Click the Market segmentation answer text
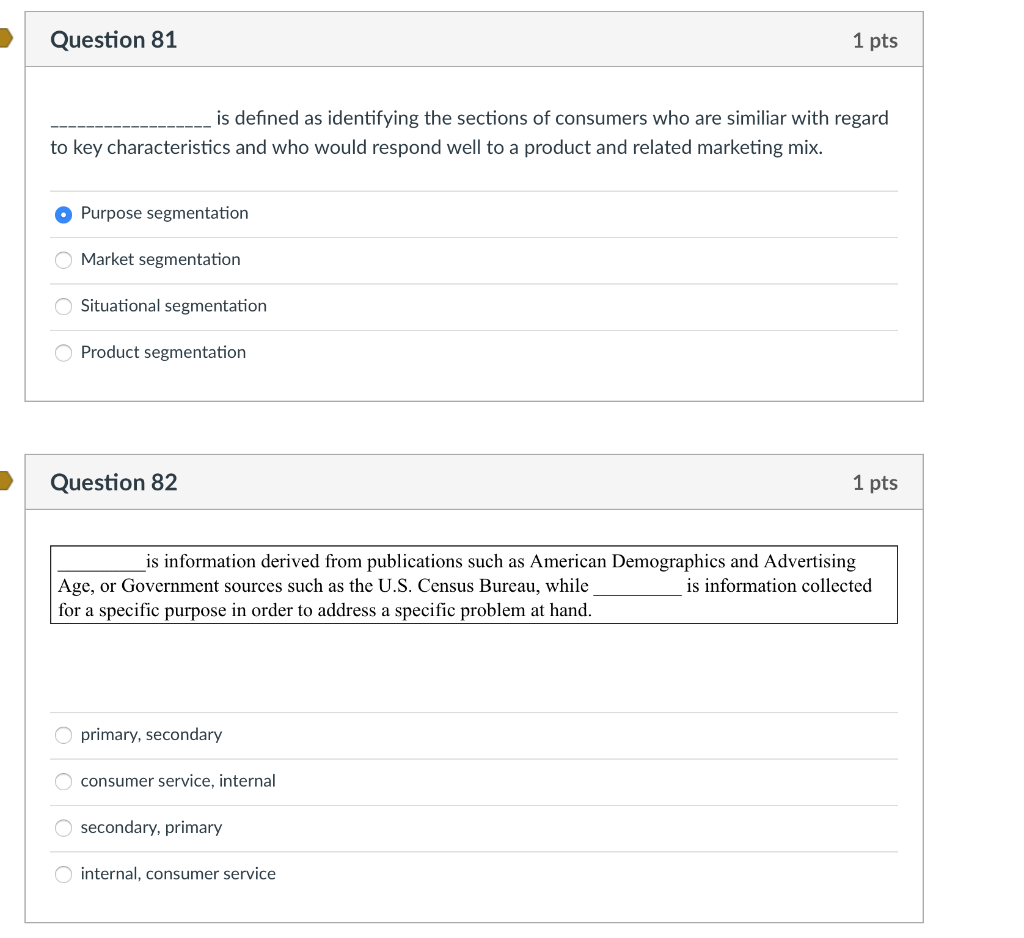The image size is (1024, 938). [160, 260]
